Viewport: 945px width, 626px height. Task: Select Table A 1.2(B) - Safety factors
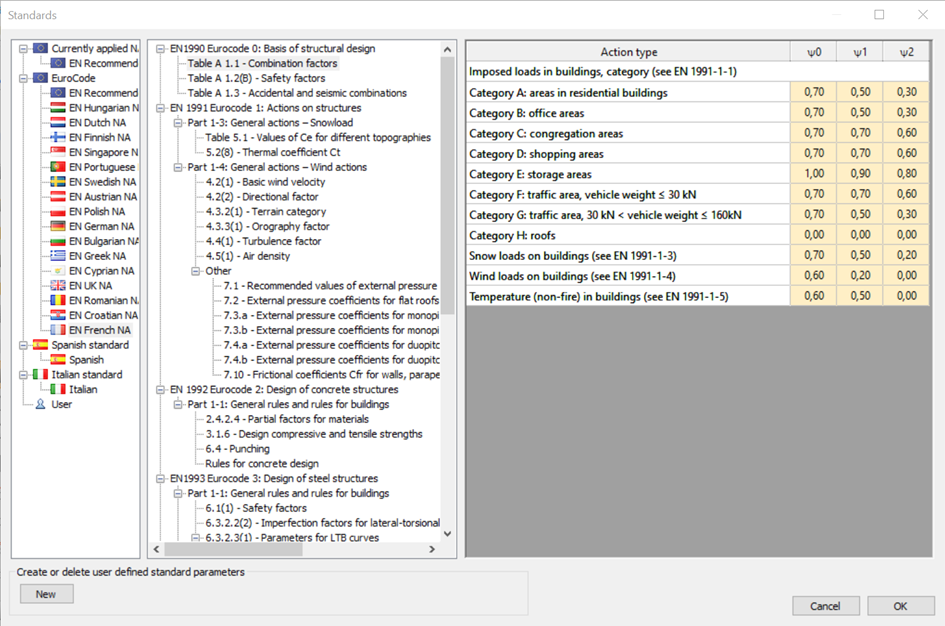(x=256, y=78)
